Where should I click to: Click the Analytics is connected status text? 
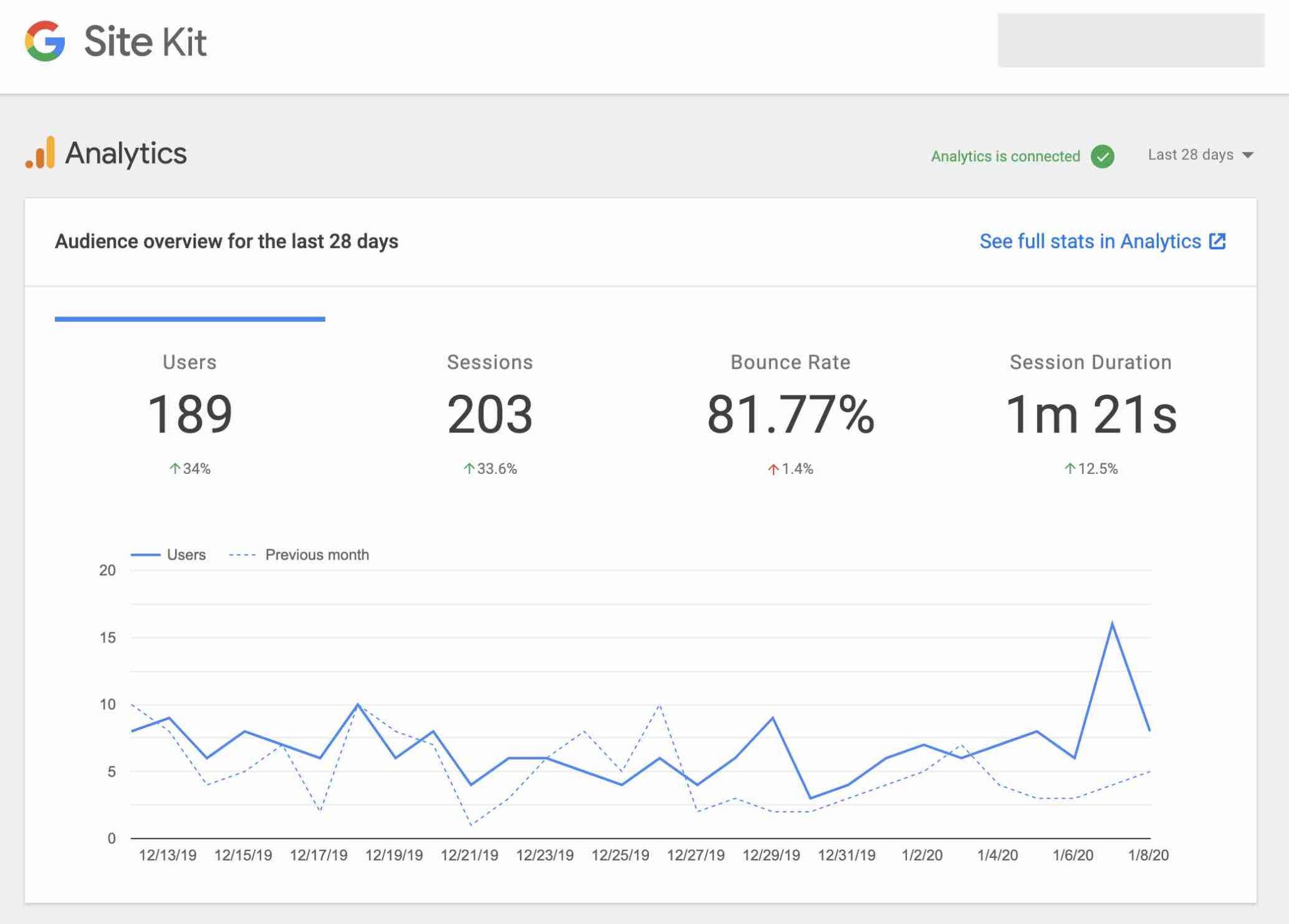click(x=1005, y=156)
